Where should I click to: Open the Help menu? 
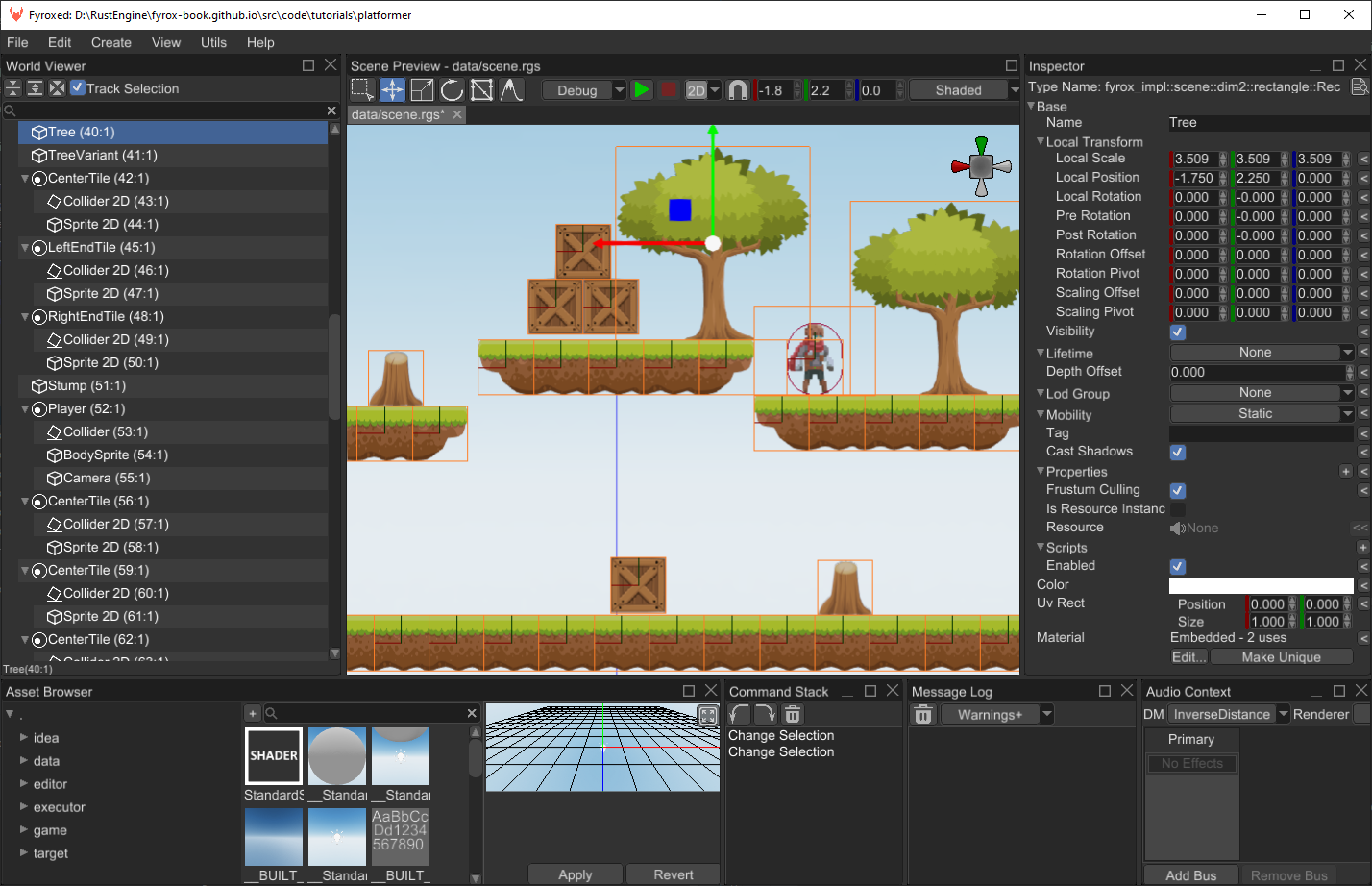(x=260, y=42)
